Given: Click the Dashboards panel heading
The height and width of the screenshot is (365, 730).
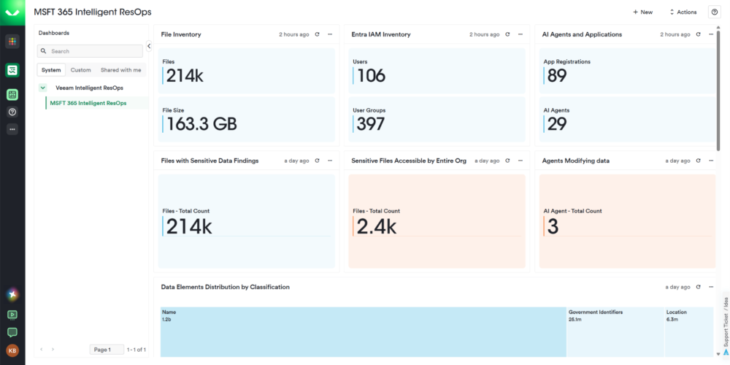Looking at the screenshot, I should [54, 33].
